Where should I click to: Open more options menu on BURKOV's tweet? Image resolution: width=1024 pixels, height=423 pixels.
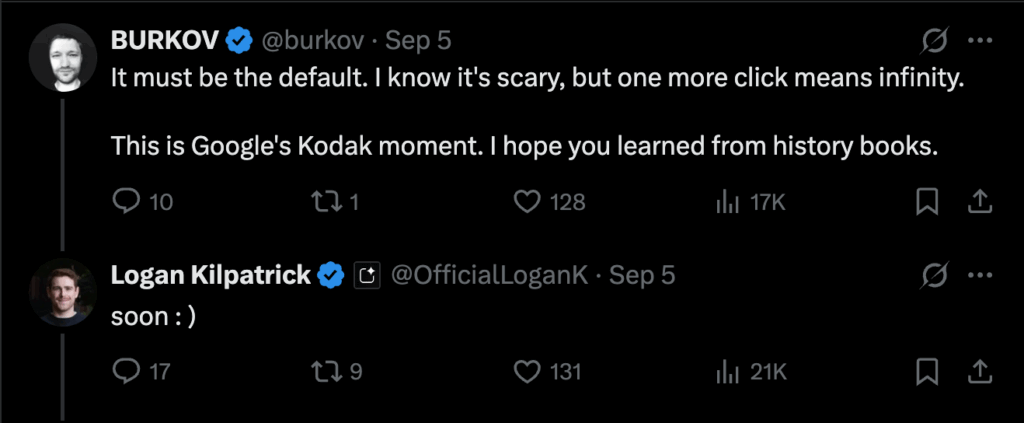(981, 41)
